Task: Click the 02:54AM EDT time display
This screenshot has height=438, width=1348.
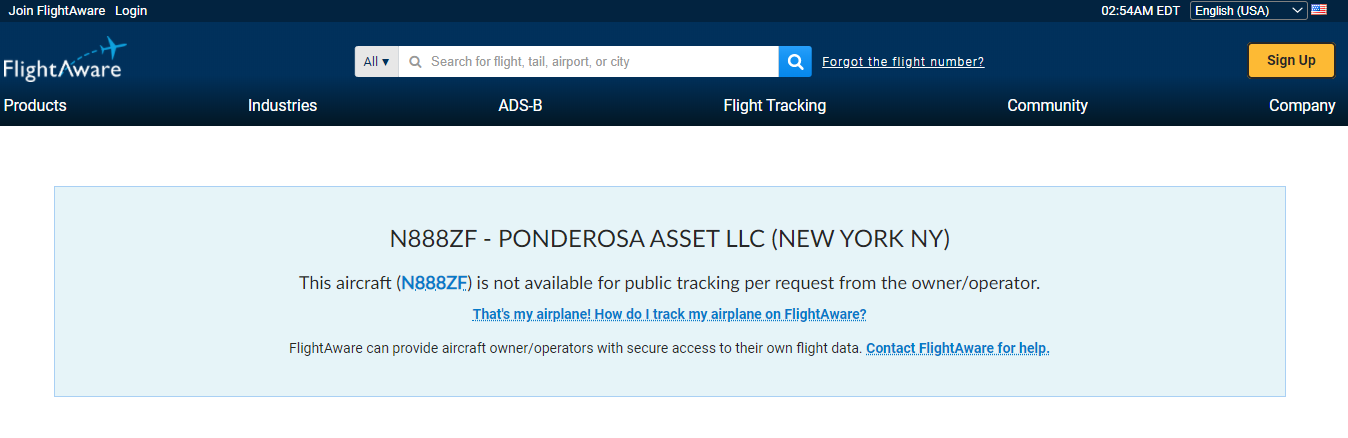Action: click(1140, 11)
